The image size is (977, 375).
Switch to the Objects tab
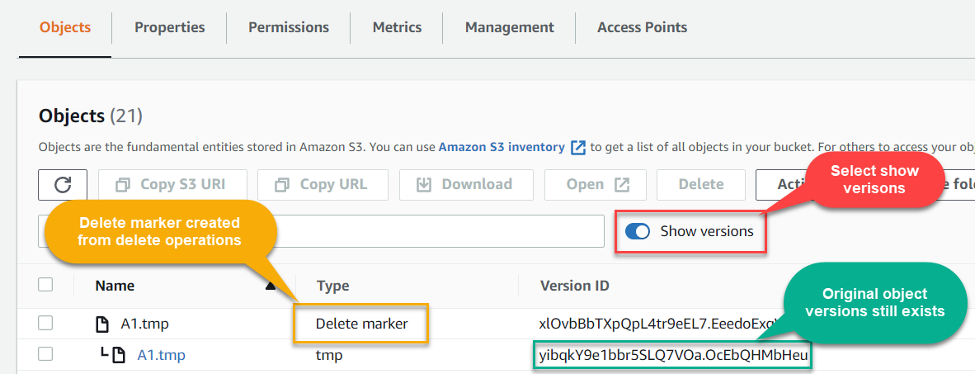click(x=65, y=27)
